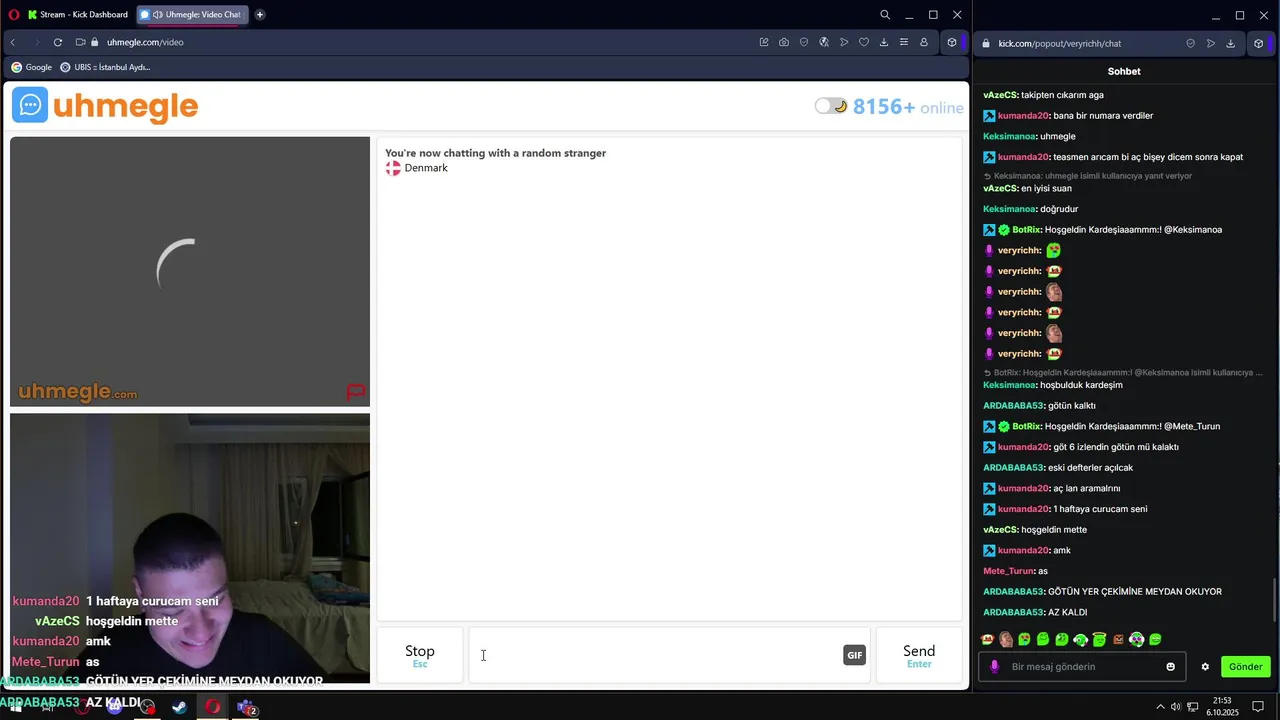1280x720 pixels.
Task: Open the extensions cube in Kick chat window
Action: 1259,43
